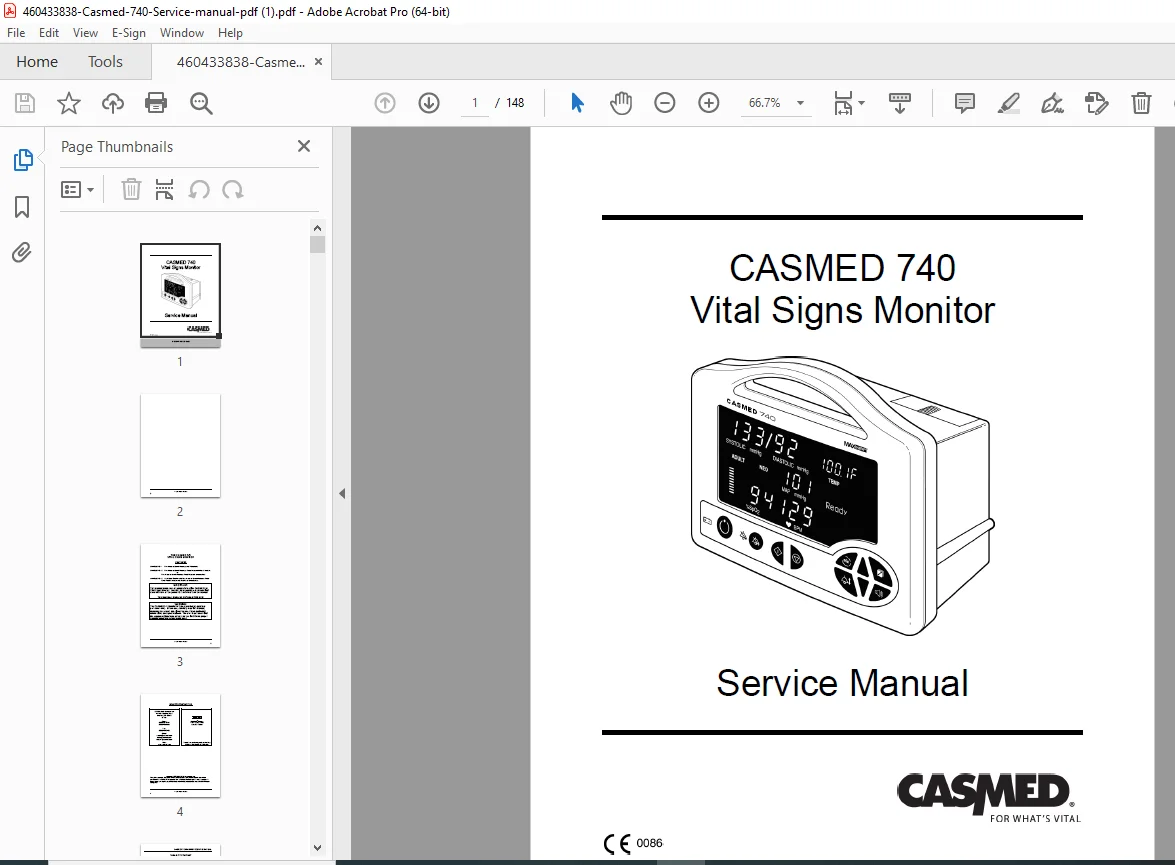Image resolution: width=1175 pixels, height=865 pixels.
Task: Print the document with printer icon
Action: pos(156,103)
